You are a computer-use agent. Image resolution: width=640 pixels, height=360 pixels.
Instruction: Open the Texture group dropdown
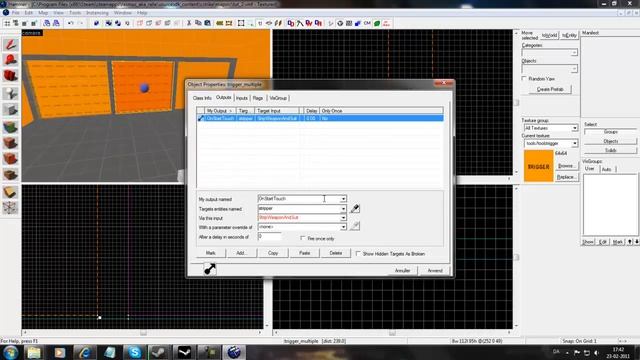[574, 128]
